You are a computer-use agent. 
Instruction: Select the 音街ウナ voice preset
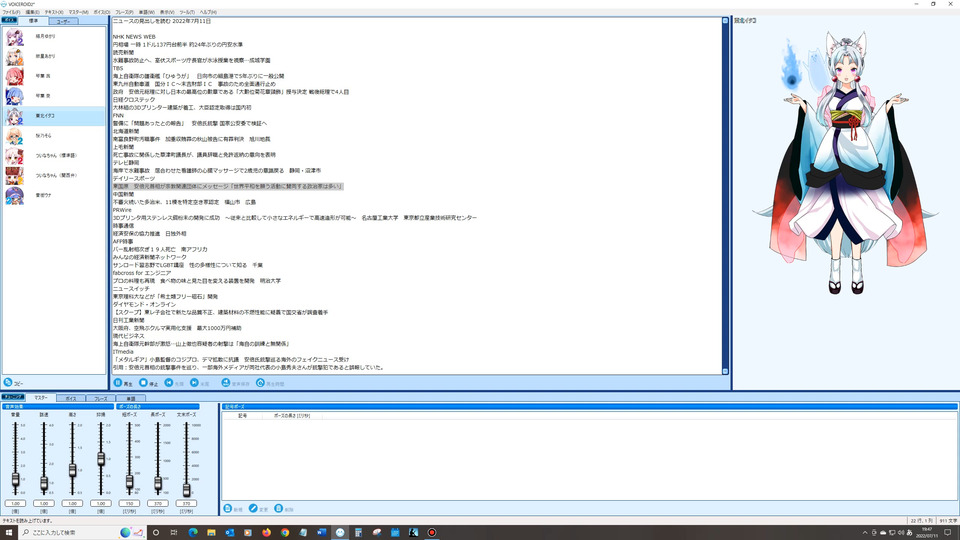tap(54, 195)
